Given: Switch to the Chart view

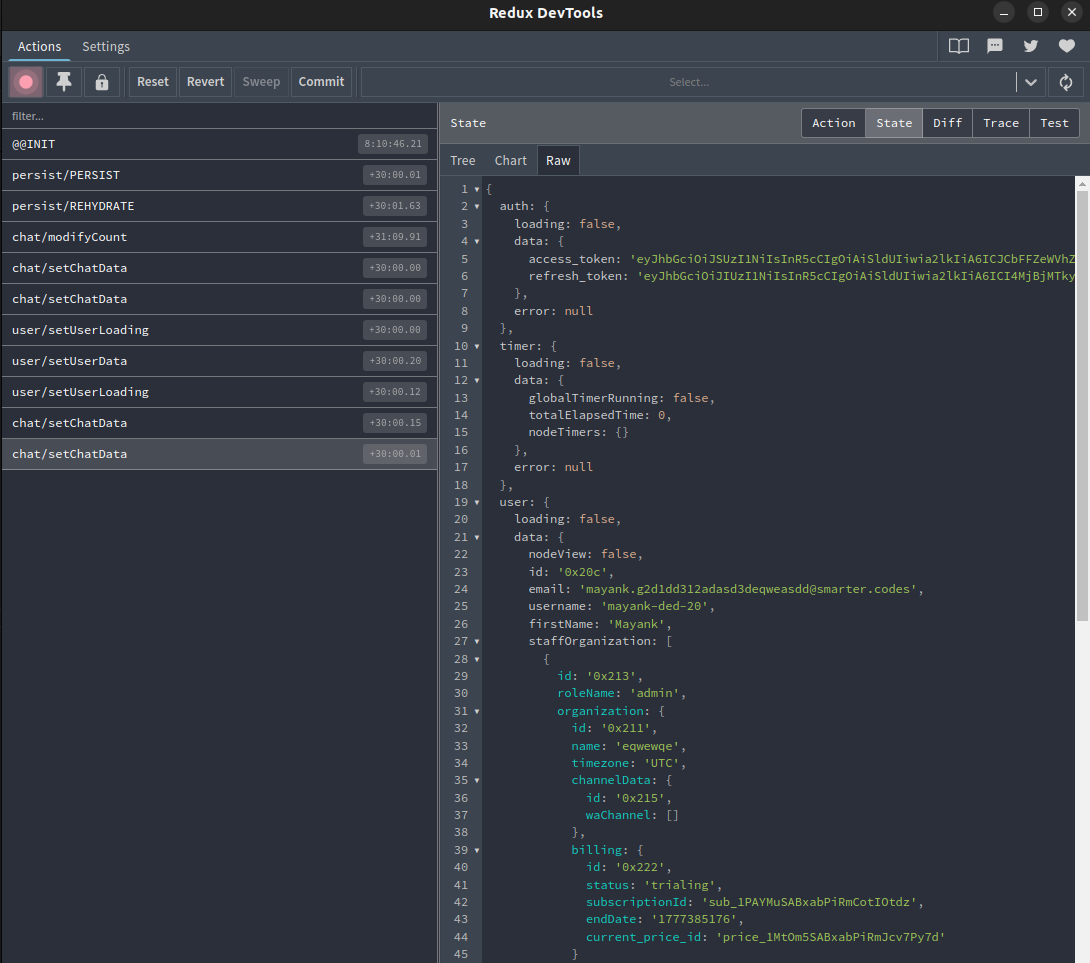Looking at the screenshot, I should (511, 161).
